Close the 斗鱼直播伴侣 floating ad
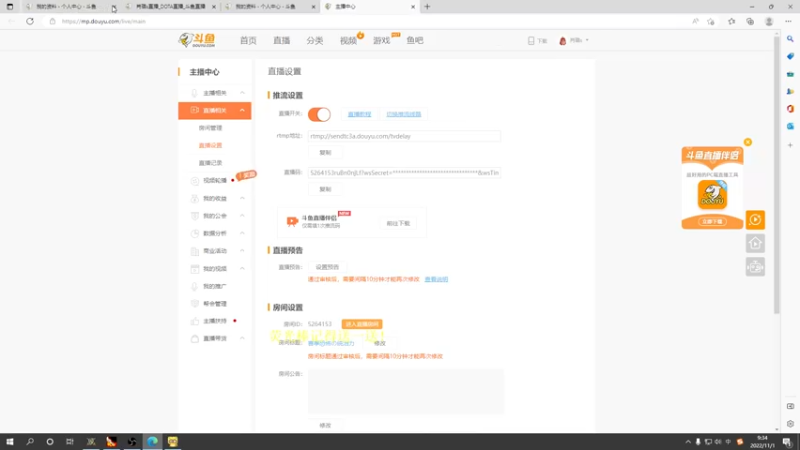This screenshot has width=800, height=450. [747, 142]
